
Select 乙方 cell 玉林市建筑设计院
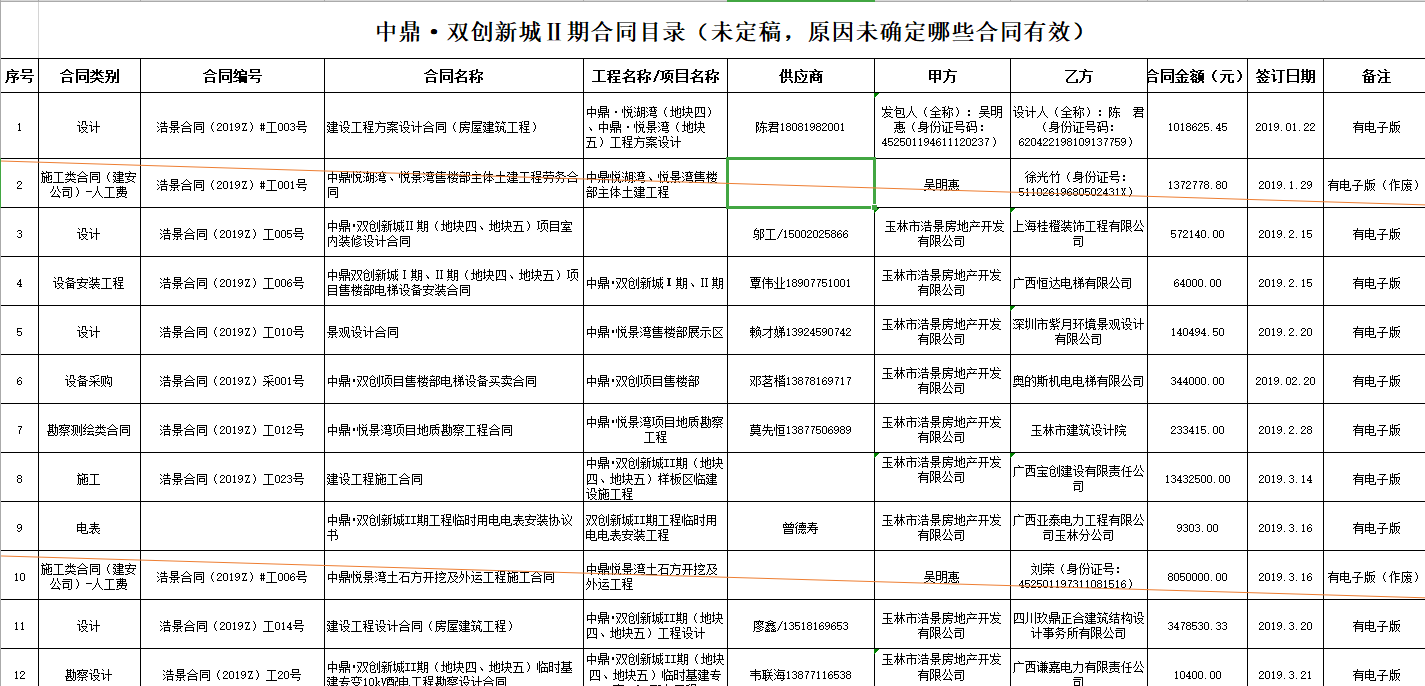click(x=1079, y=430)
